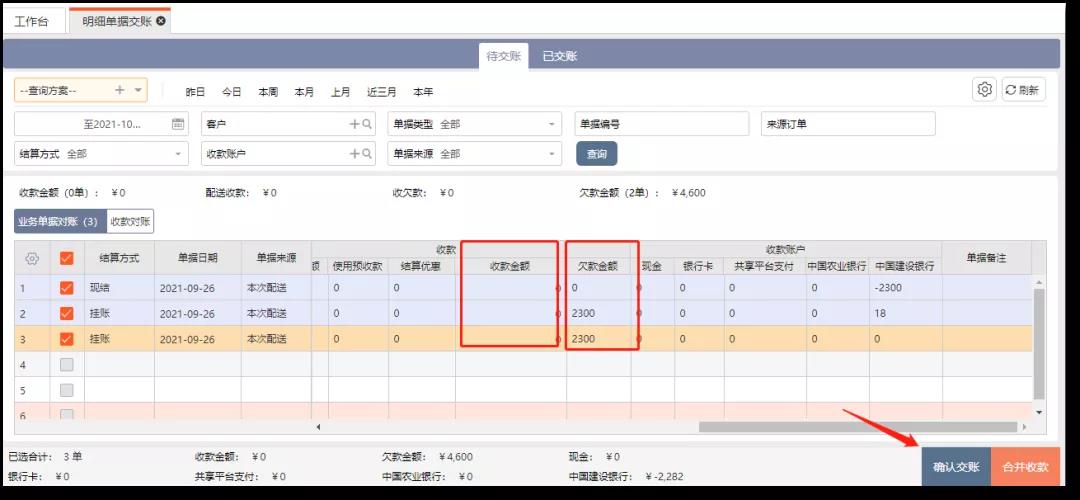The height and width of the screenshot is (500, 1080).
Task: Check the empty checkbox in row 4
Action: tap(66, 365)
